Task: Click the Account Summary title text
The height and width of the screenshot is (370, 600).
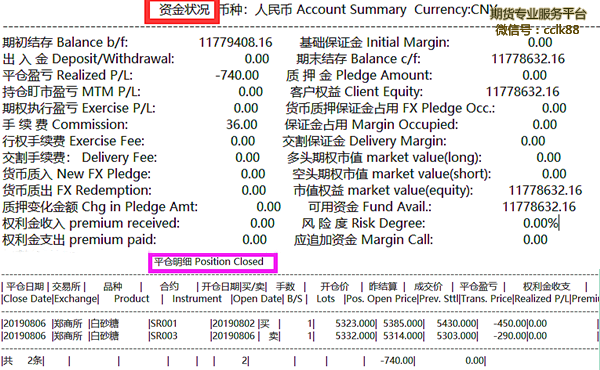Action: (351, 10)
